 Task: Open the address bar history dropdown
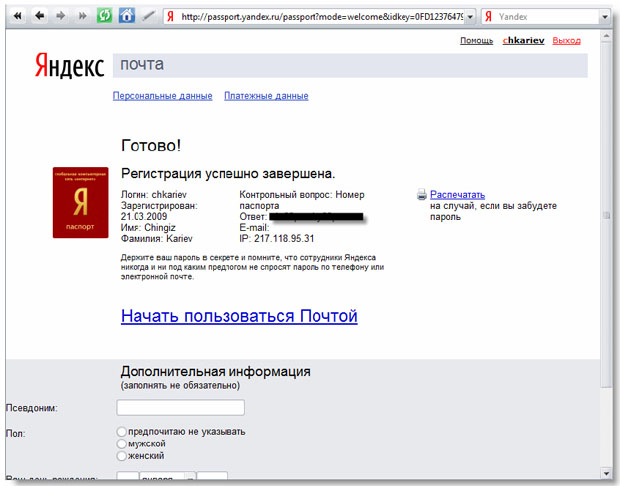click(x=470, y=17)
